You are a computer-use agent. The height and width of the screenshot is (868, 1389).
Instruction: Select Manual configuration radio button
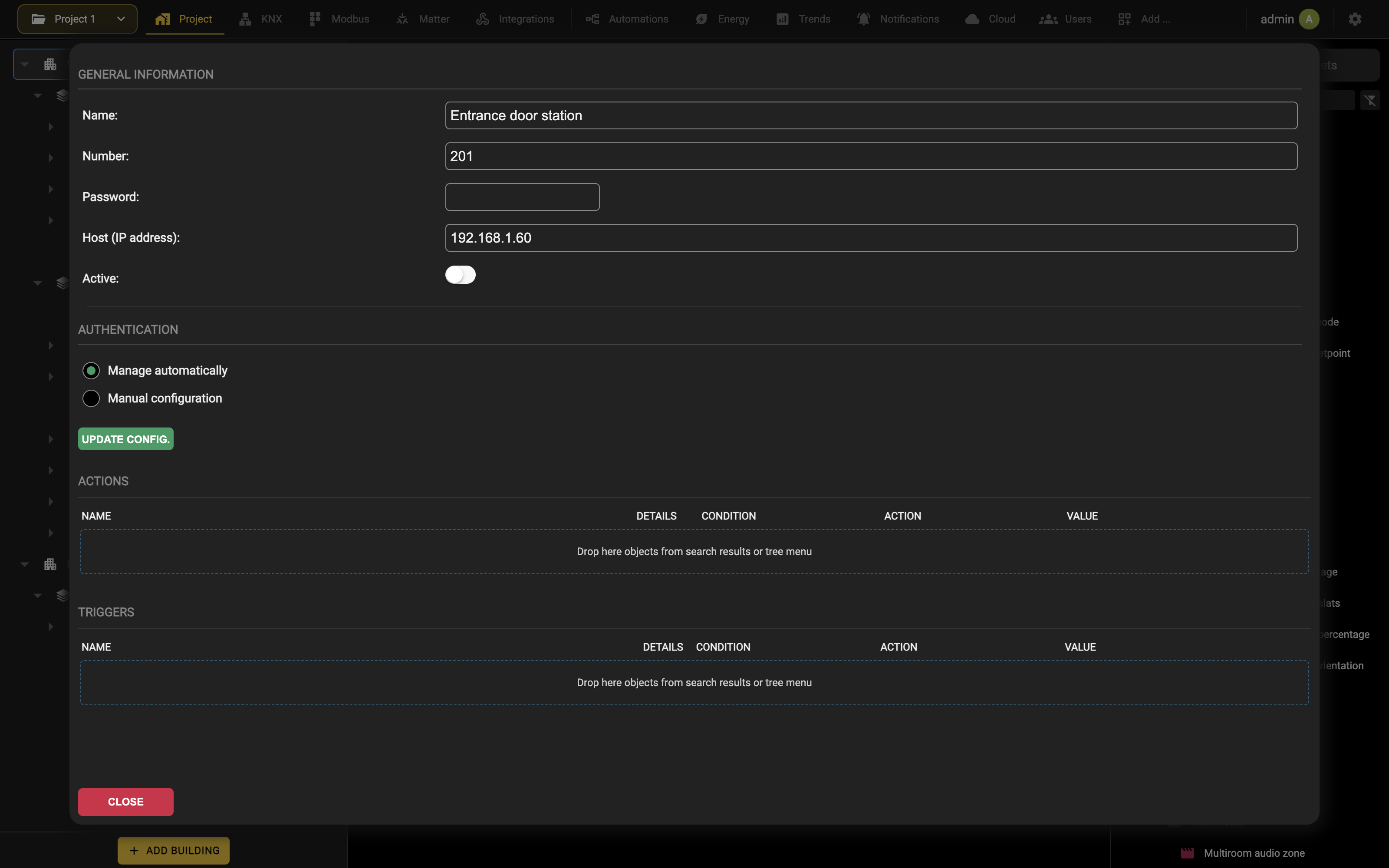[x=91, y=398]
